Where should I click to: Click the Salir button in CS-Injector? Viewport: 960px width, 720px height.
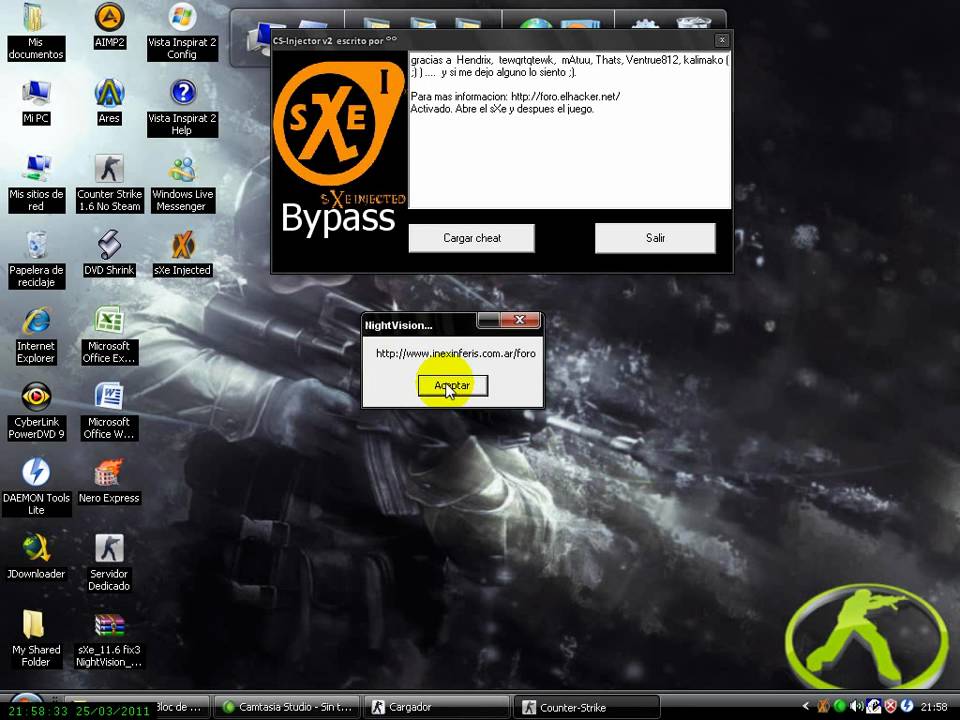[655, 238]
